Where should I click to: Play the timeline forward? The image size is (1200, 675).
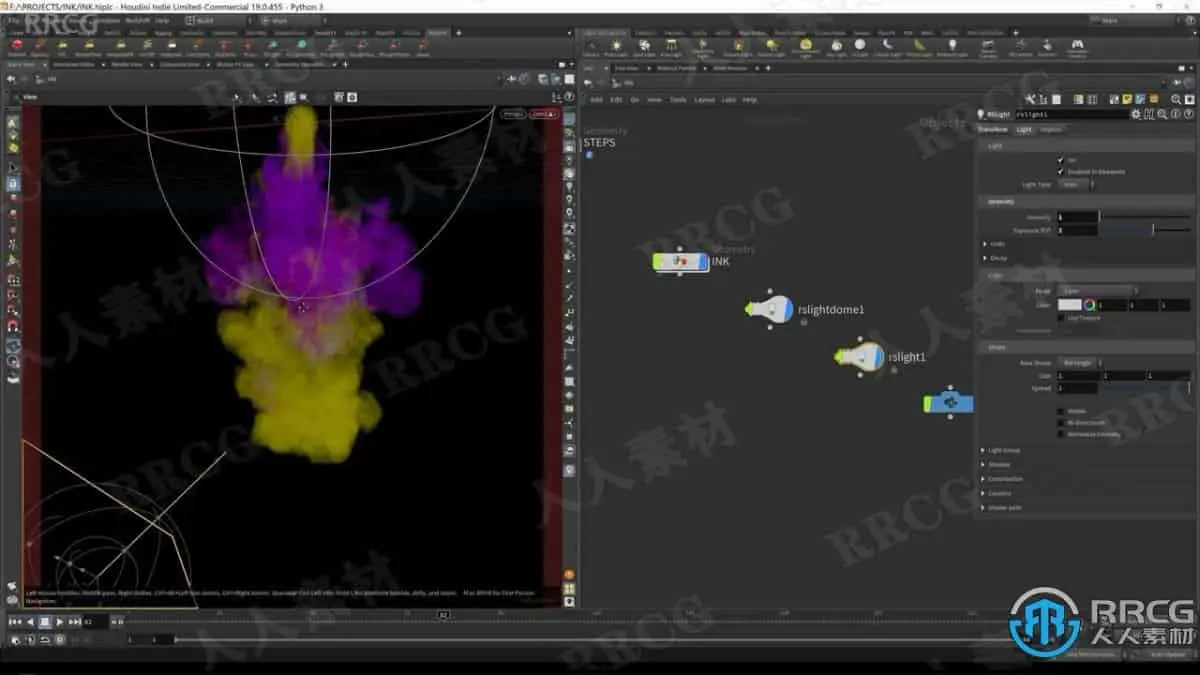point(60,621)
